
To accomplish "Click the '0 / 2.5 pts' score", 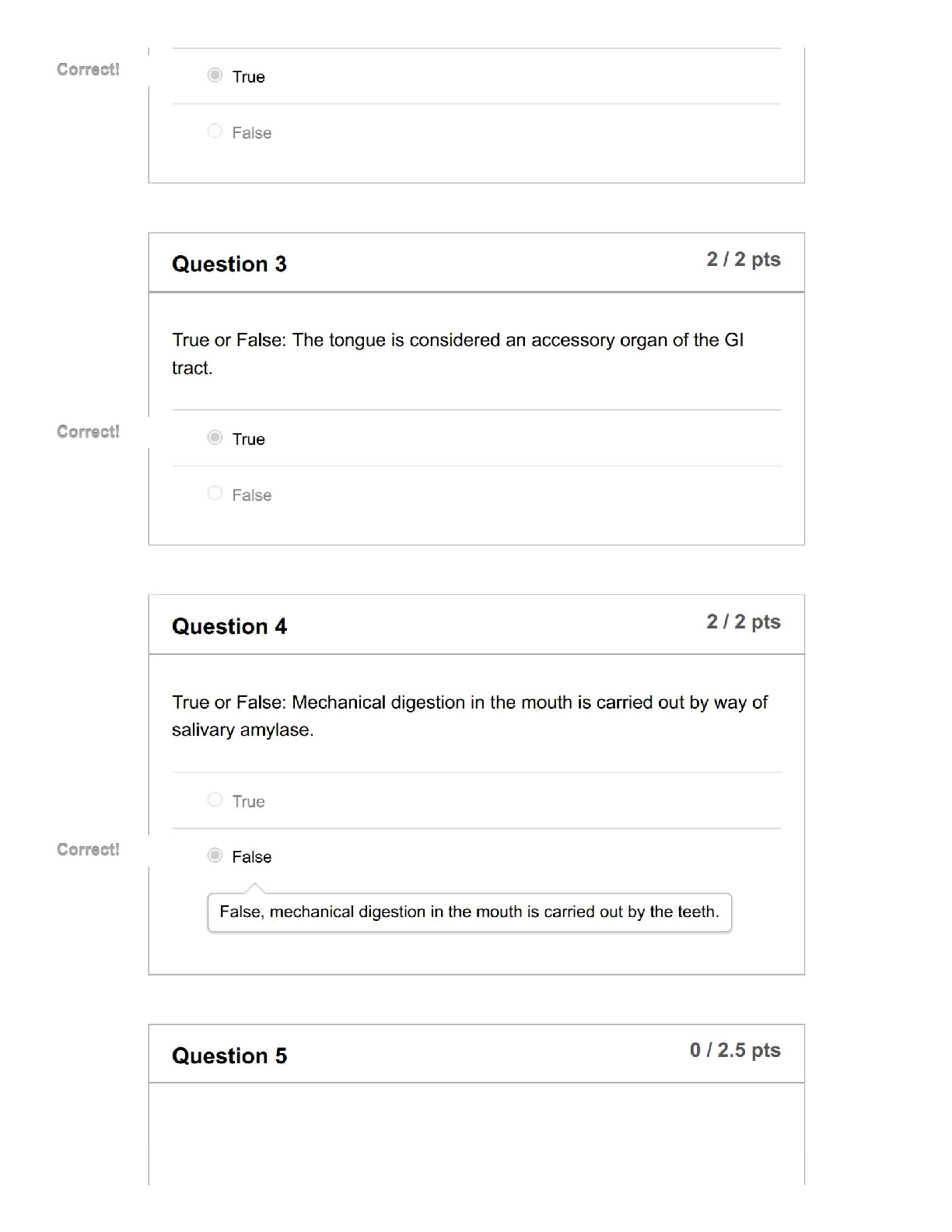I will tap(734, 1051).
